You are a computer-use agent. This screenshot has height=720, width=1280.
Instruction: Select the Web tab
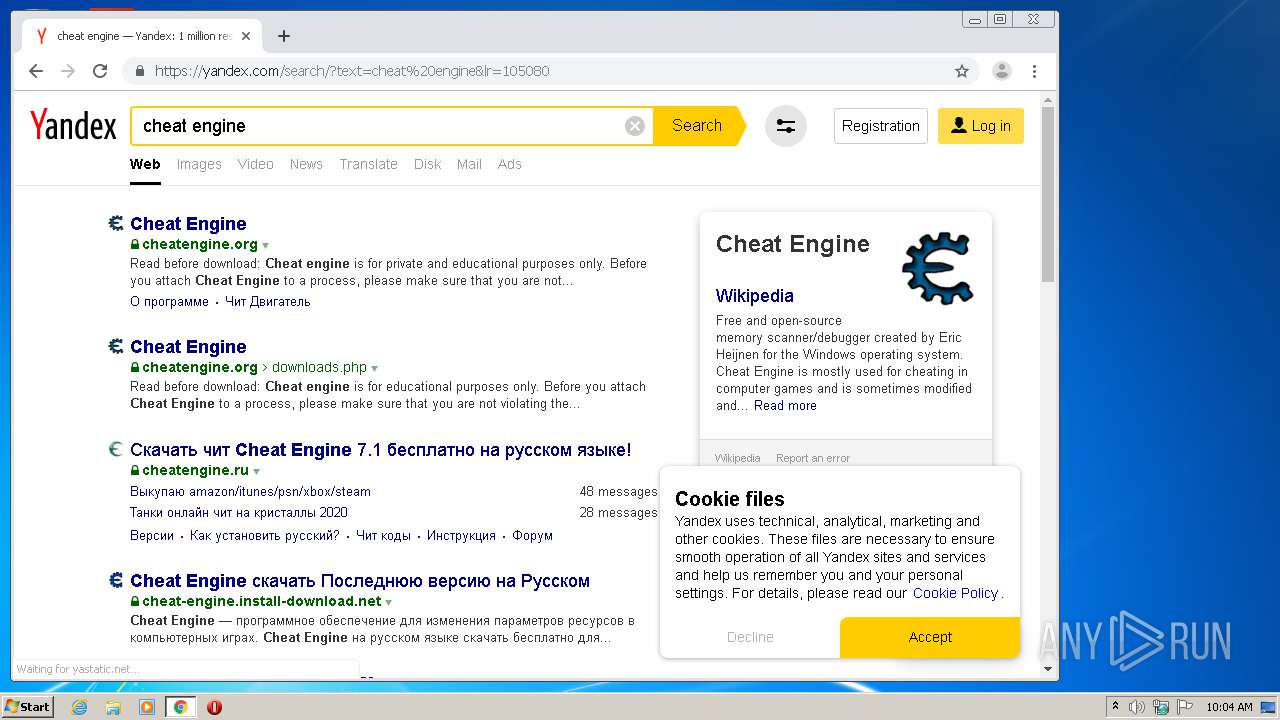coord(145,164)
